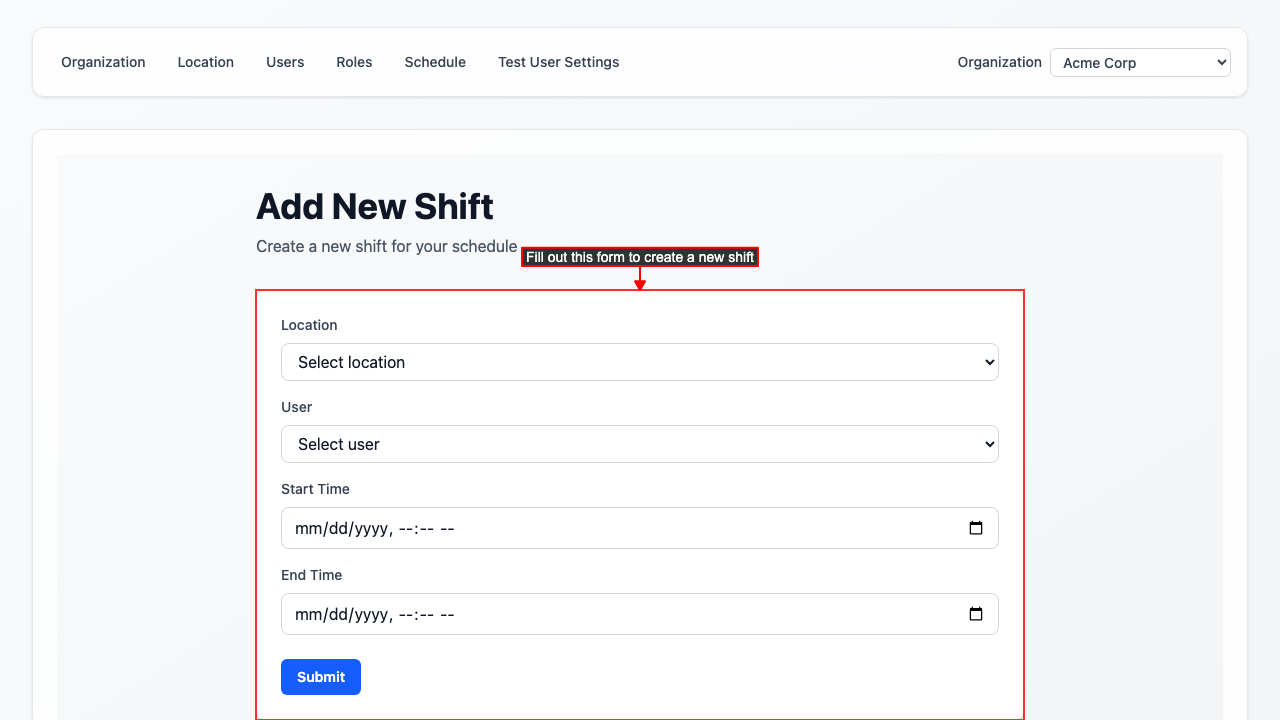This screenshot has width=1280, height=720.
Task: Open the Location page in navigation
Action: 205,62
